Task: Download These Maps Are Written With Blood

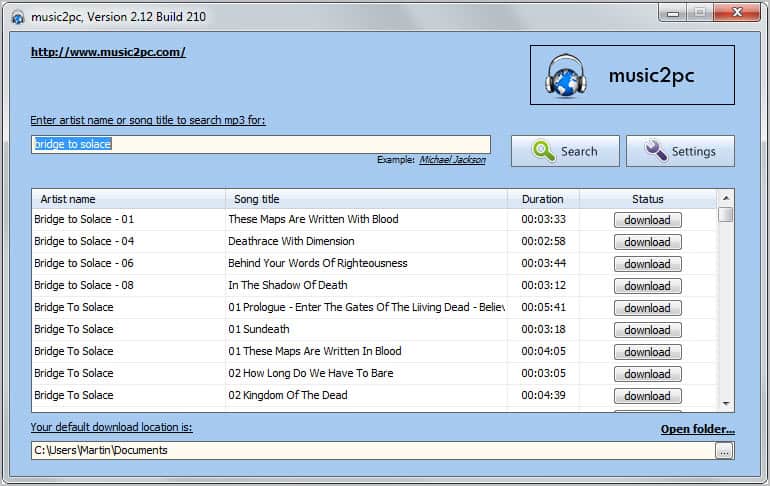Action: (647, 220)
